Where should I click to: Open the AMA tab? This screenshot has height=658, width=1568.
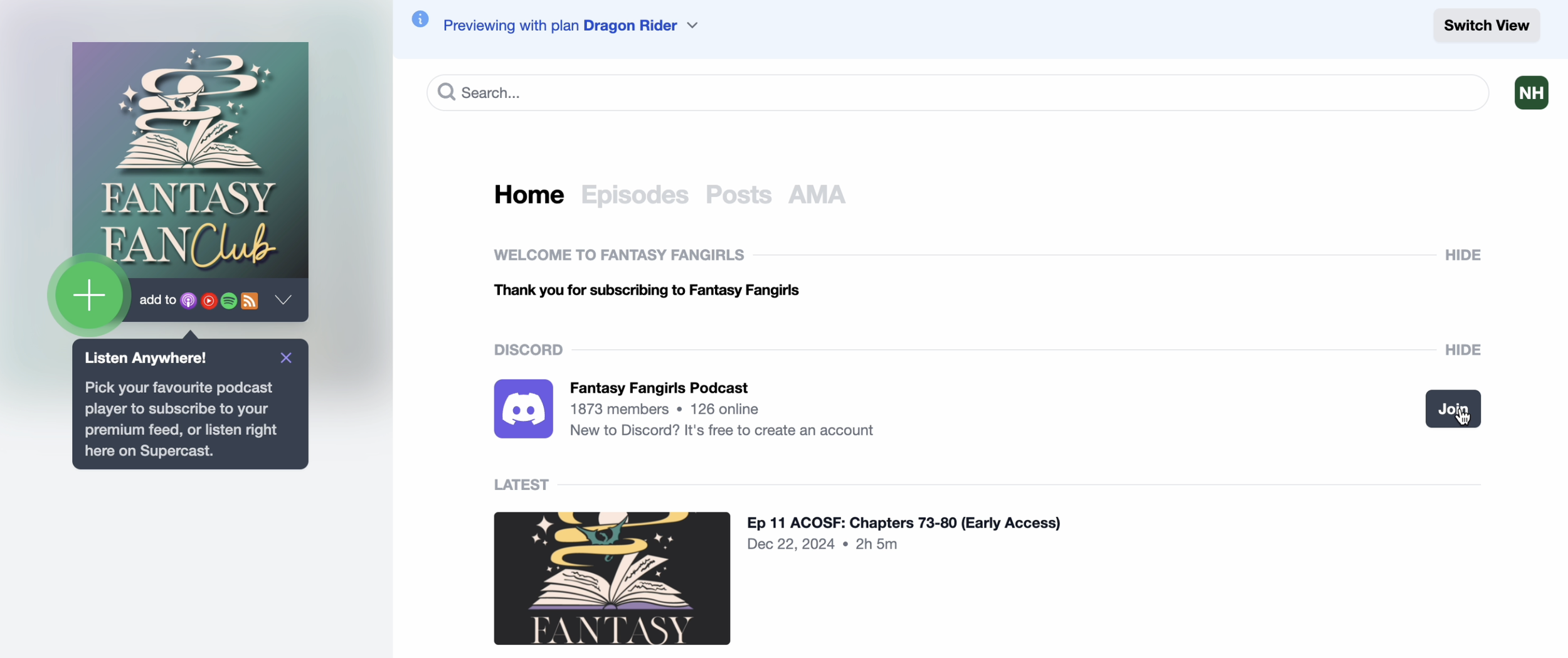point(817,194)
